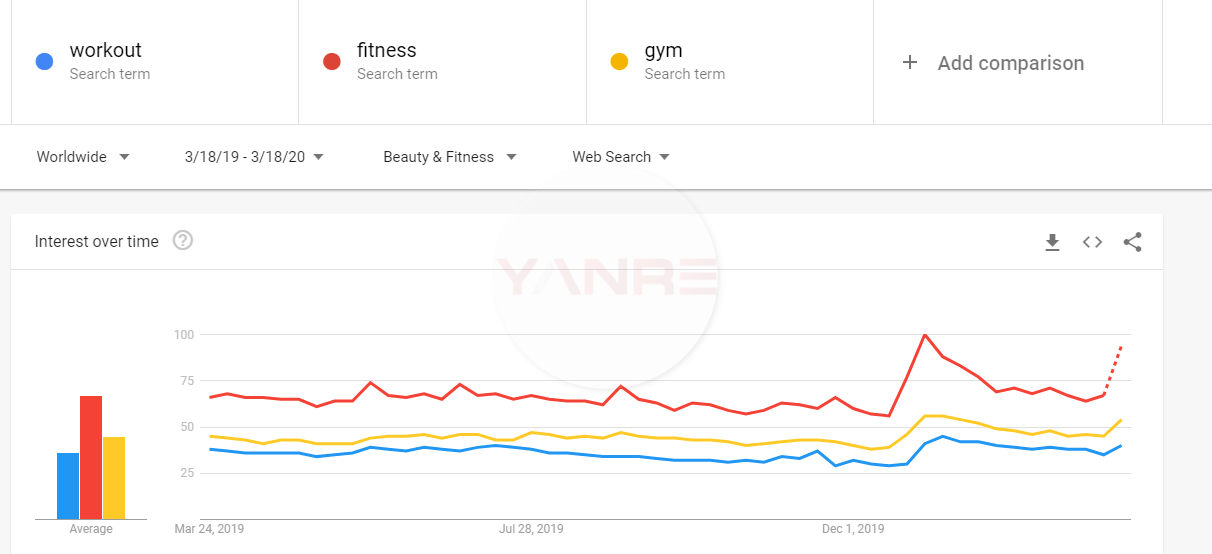Expand the Web Search type dropdown
The image size is (1212, 554).
click(x=620, y=157)
